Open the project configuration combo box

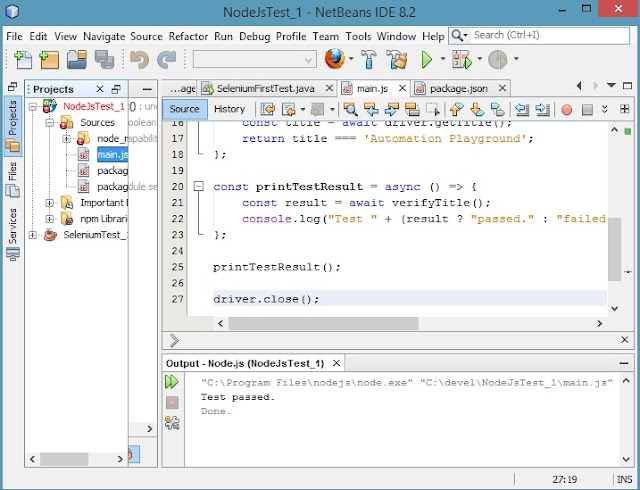255,60
